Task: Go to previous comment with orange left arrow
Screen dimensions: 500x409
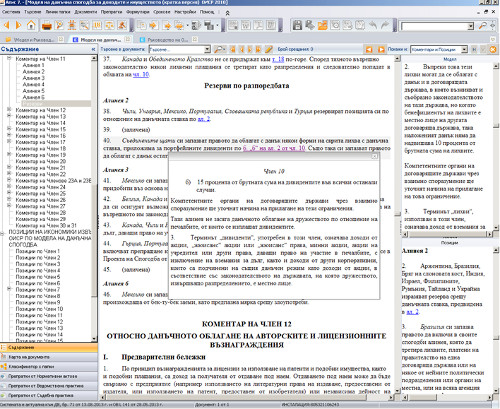Action: [369, 49]
